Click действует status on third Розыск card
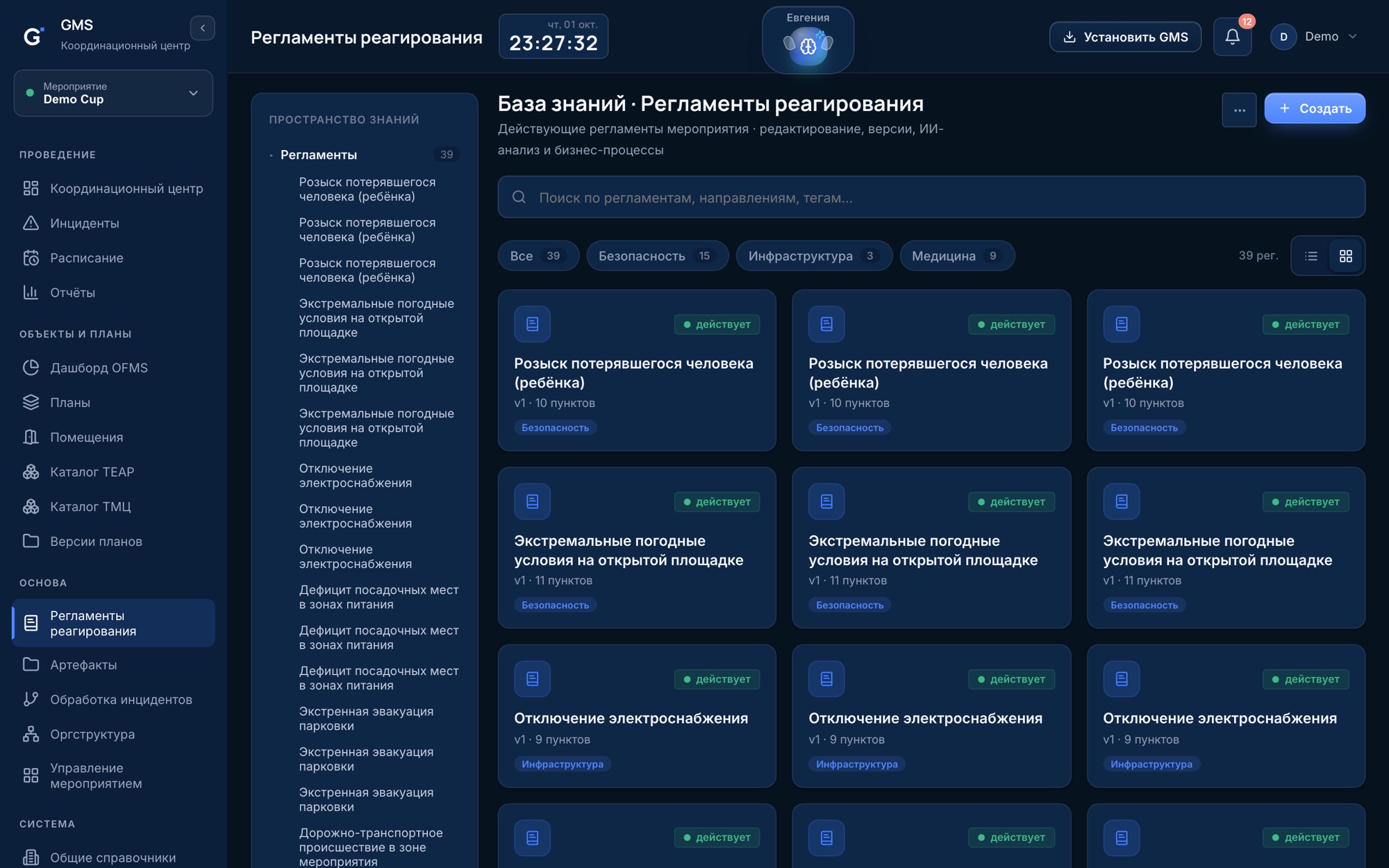1389x868 pixels. point(1306,324)
